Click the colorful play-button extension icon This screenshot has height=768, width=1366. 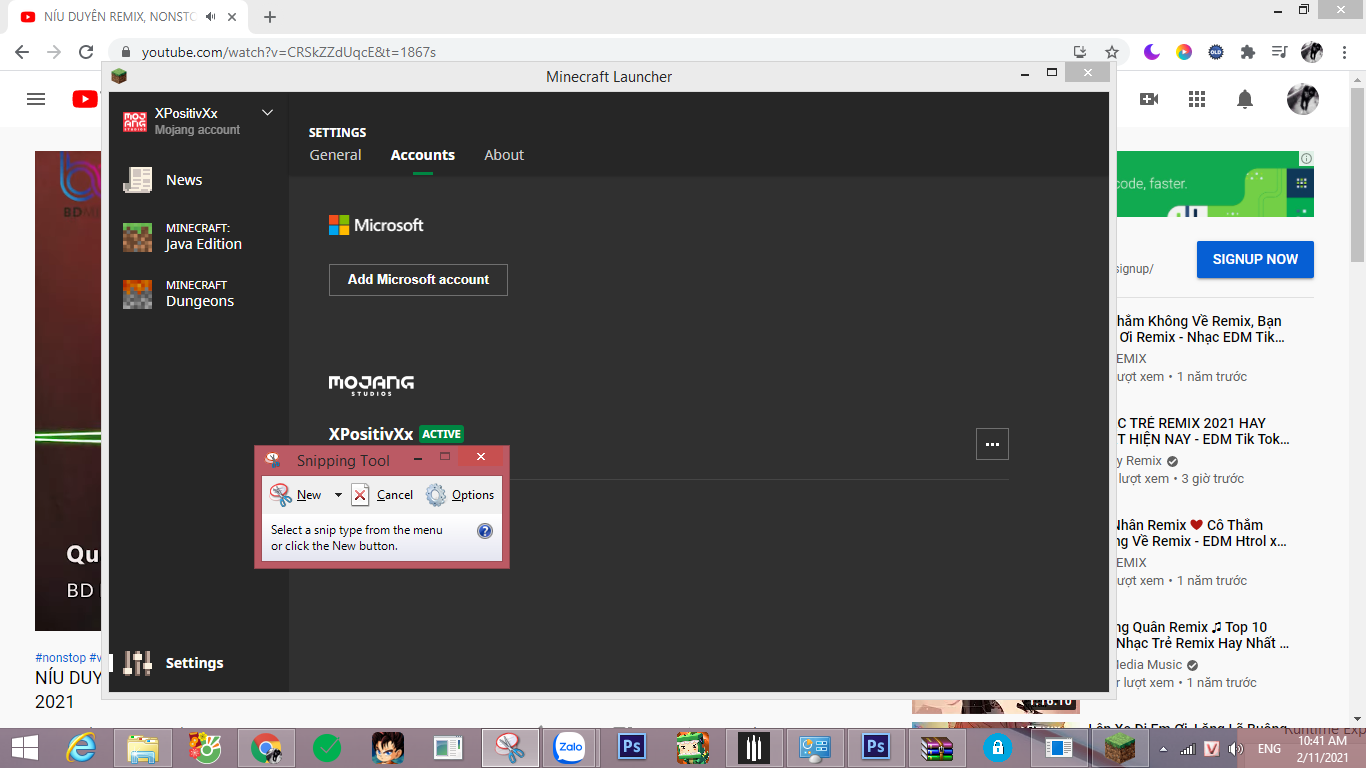point(1184,52)
